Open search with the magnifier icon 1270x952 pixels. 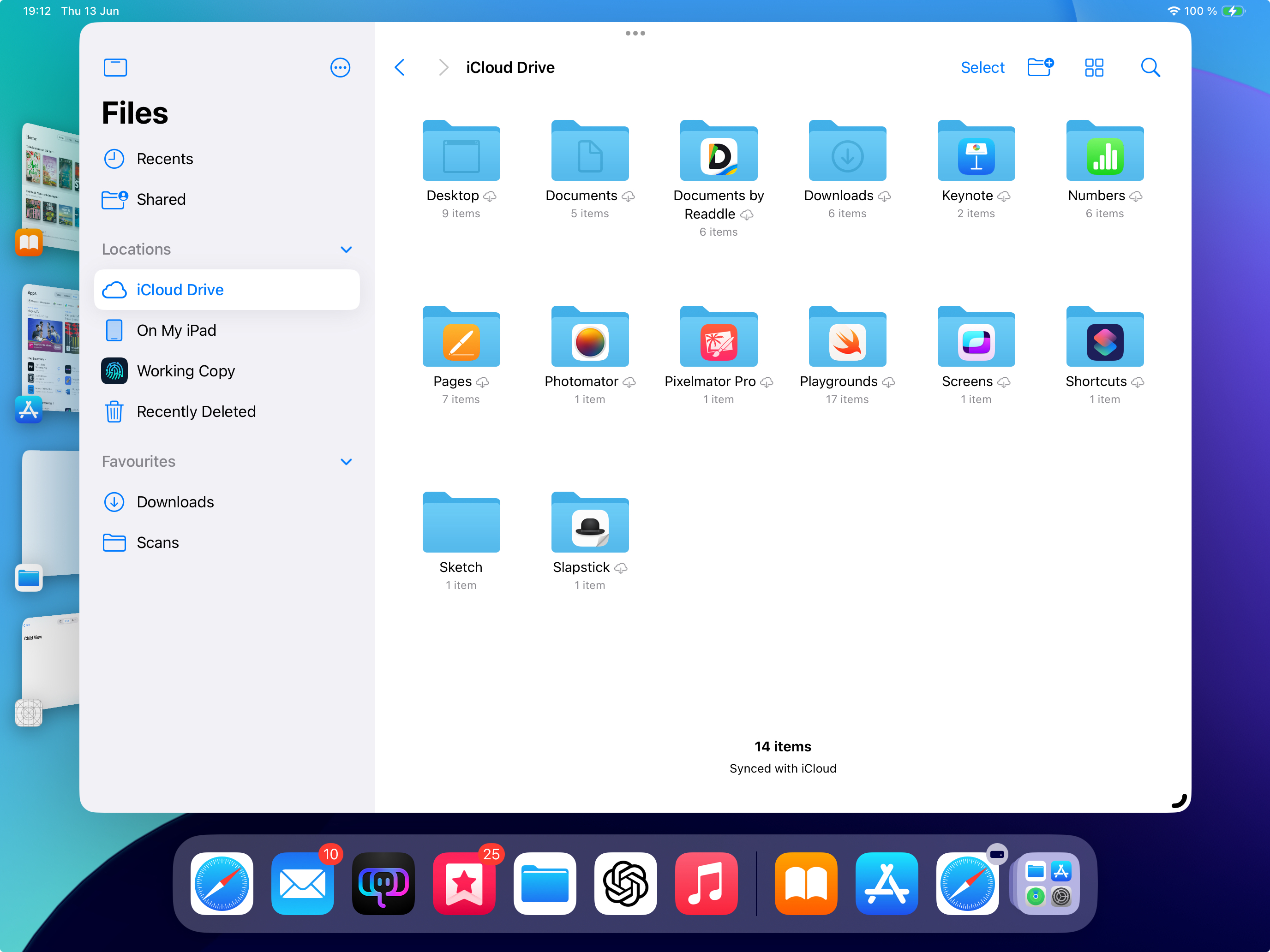click(1150, 67)
